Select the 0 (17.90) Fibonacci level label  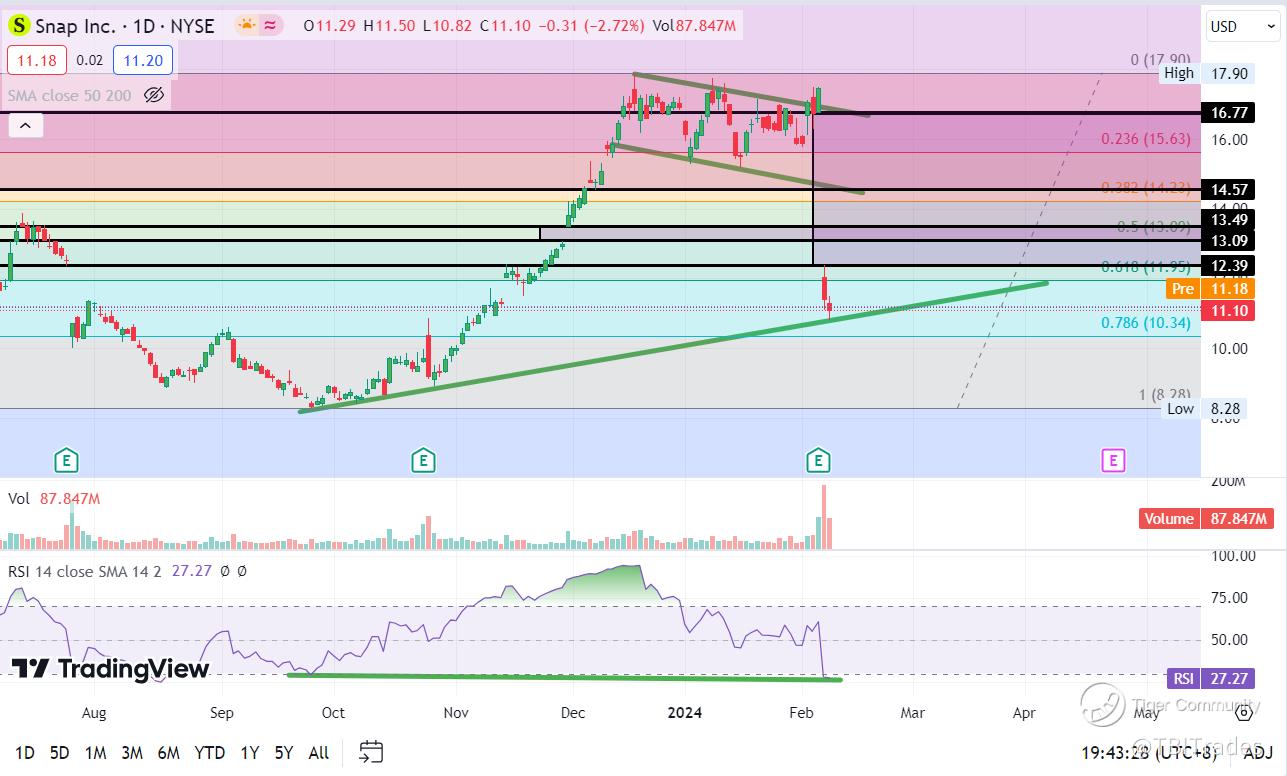[1160, 60]
